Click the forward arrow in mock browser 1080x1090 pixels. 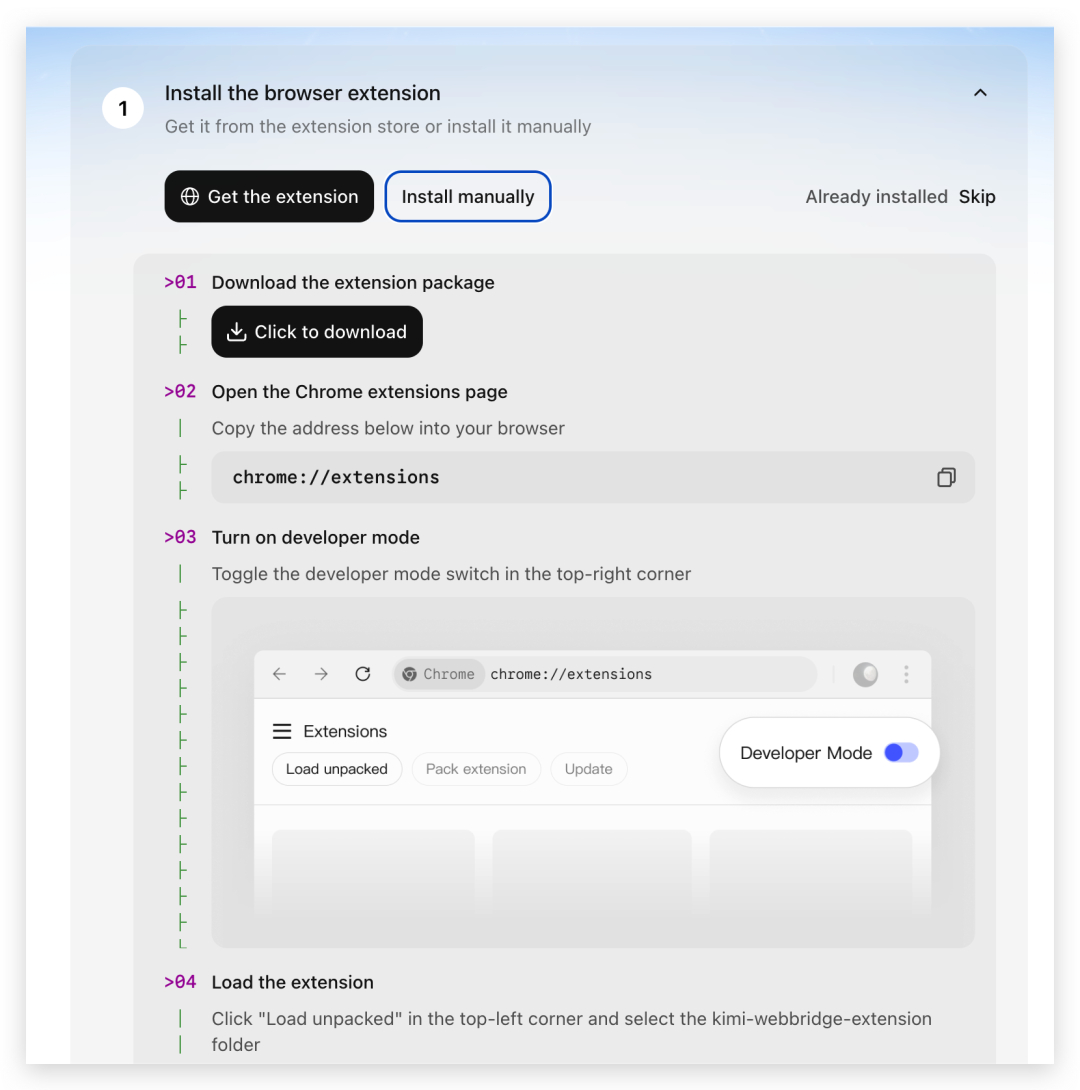coord(321,674)
